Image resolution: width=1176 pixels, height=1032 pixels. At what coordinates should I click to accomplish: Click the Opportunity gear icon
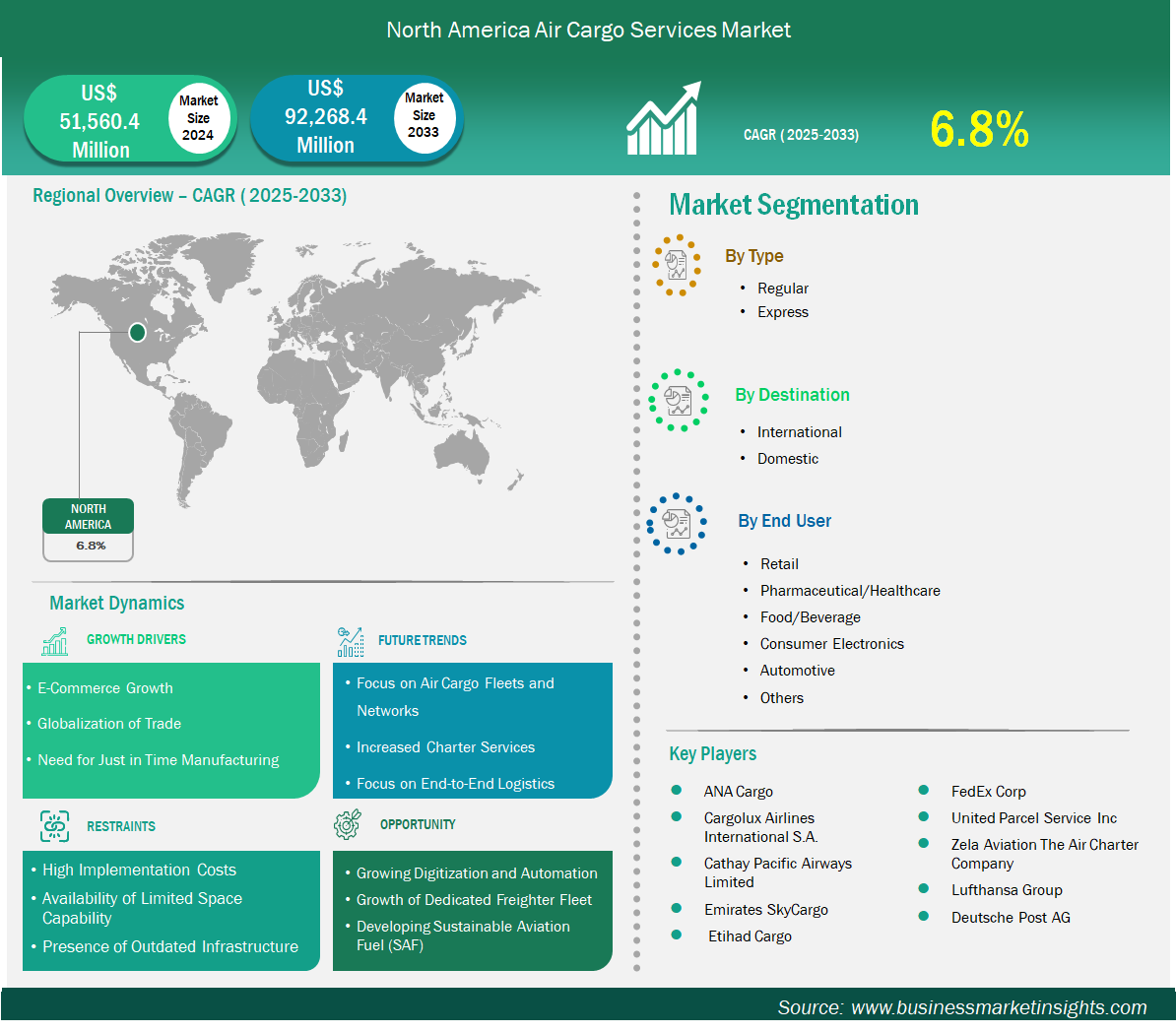tap(348, 825)
